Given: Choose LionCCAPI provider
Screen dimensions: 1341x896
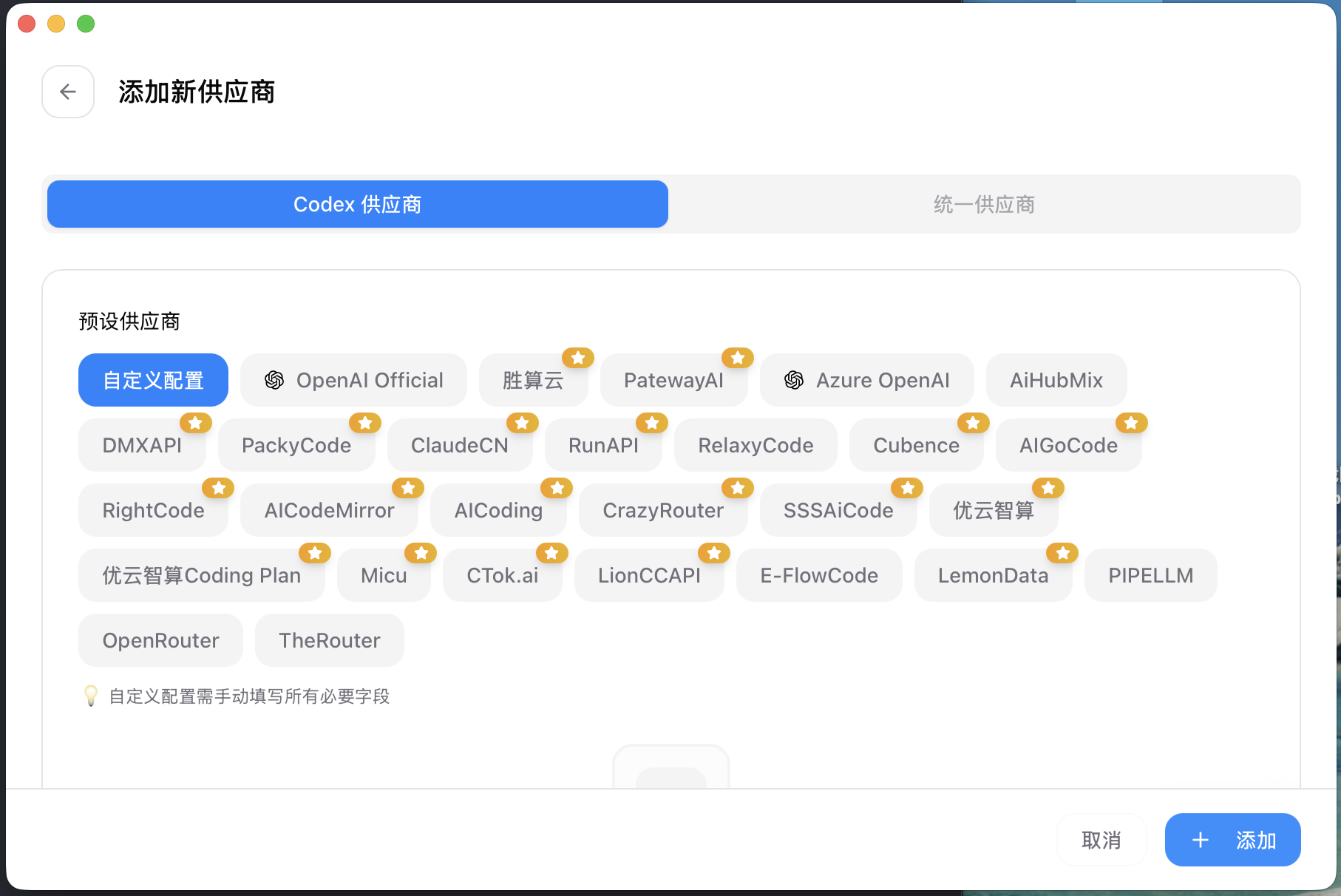Looking at the screenshot, I should (649, 575).
